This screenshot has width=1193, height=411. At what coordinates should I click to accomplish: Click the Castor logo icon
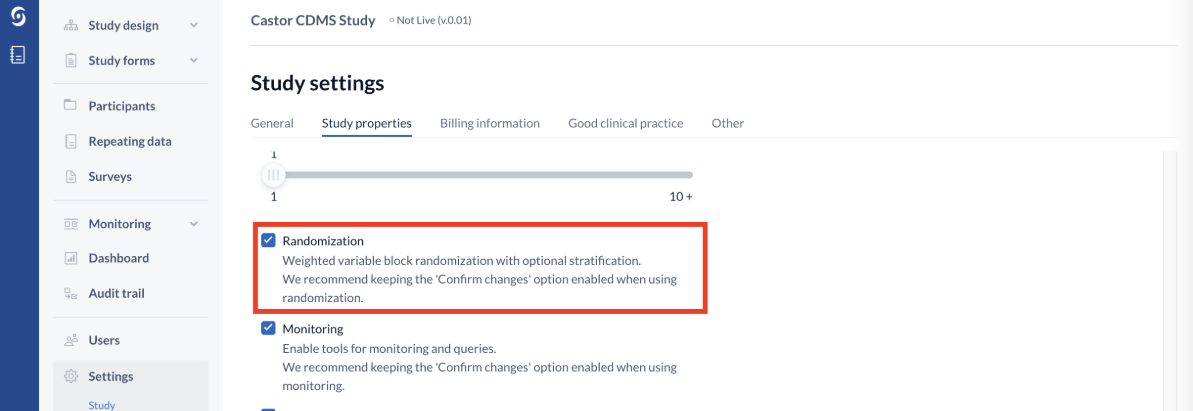(18, 17)
